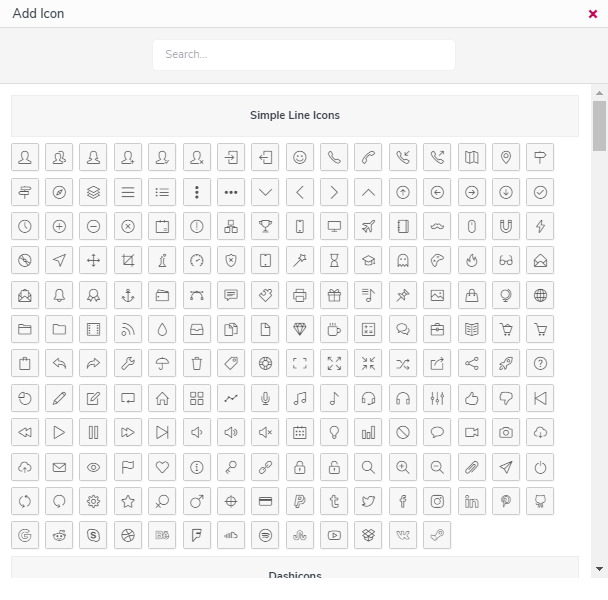The image size is (608, 600).
Task: Choose the down chevron arrow icon
Action: (265, 192)
